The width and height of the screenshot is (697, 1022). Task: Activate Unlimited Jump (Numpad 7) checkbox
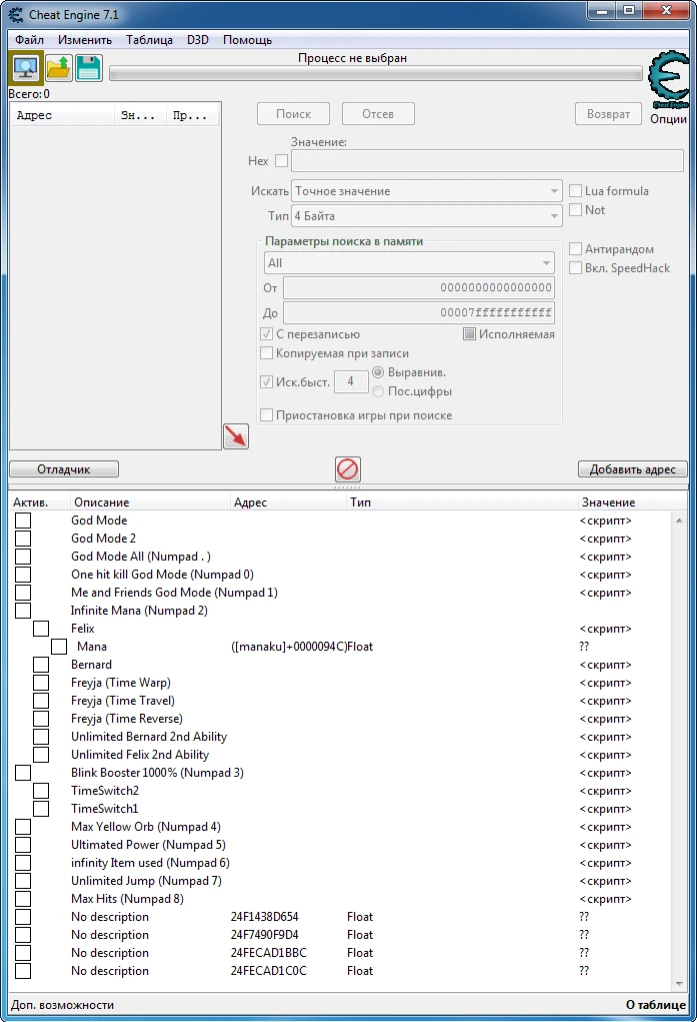(x=23, y=881)
